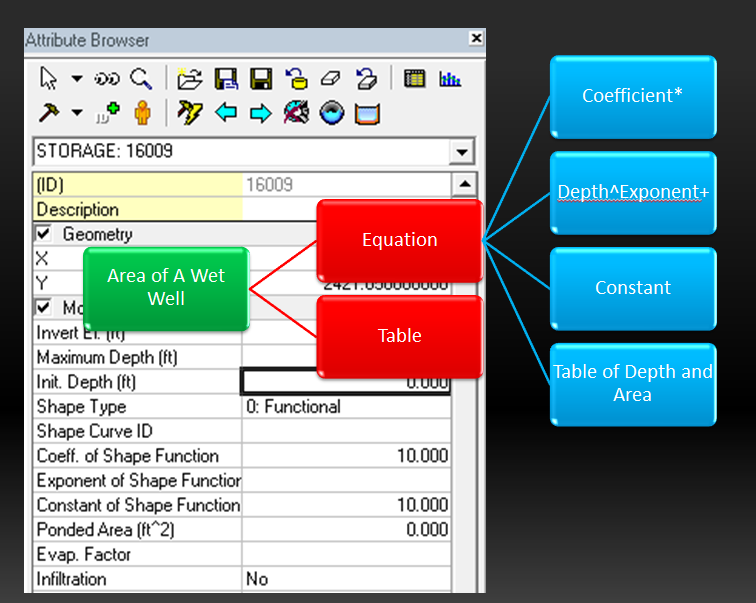The height and width of the screenshot is (603, 756).
Task: Toggle the Geometry section checkbox
Action: 43,234
